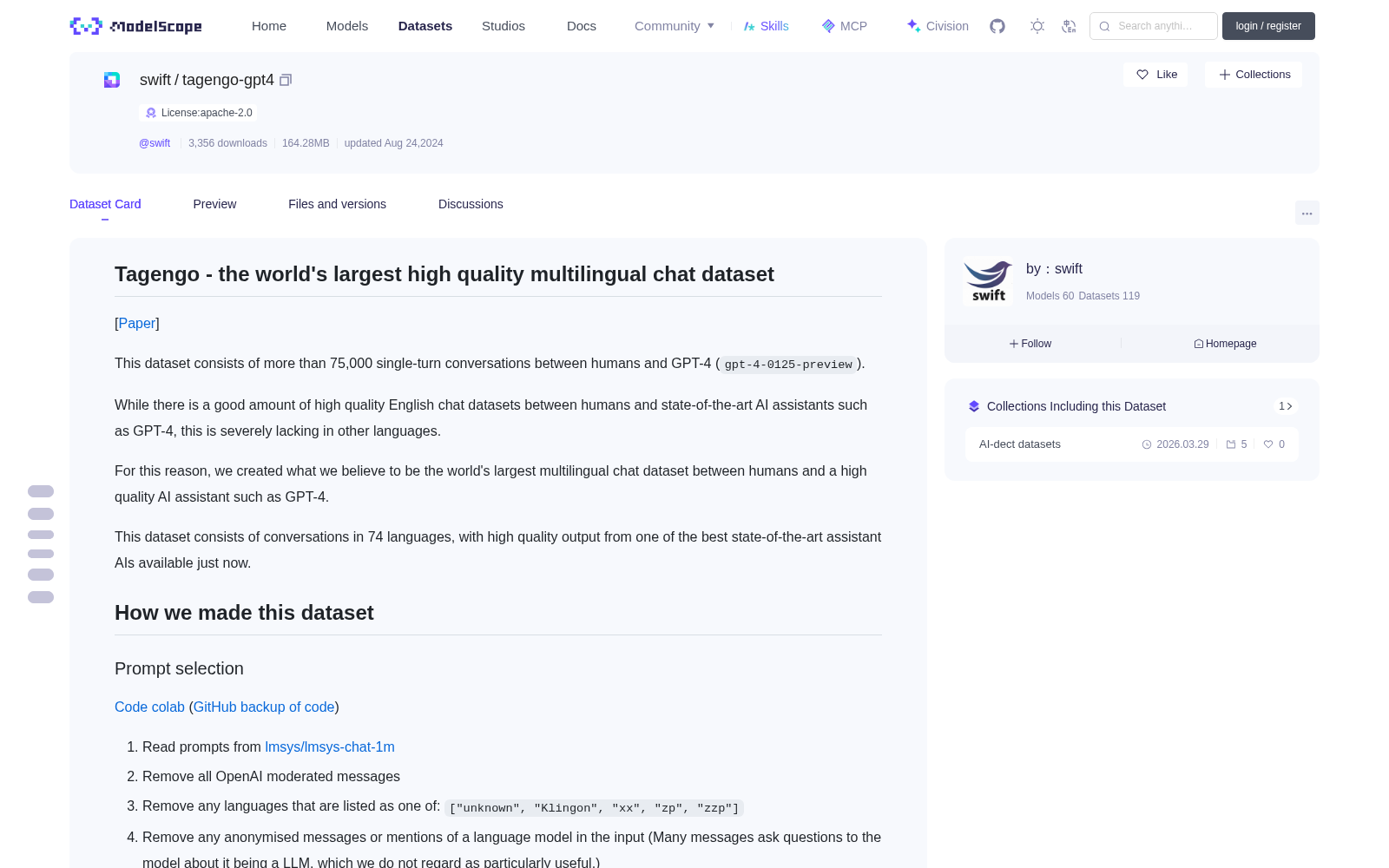The image size is (1389, 868).
Task: Click the search magnifier icon
Action: [x=1104, y=26]
